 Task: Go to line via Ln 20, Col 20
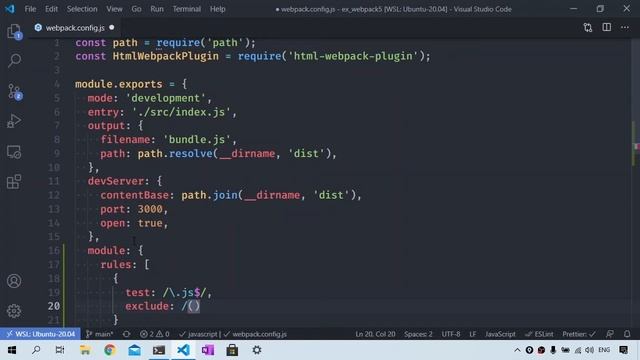click(x=375, y=334)
